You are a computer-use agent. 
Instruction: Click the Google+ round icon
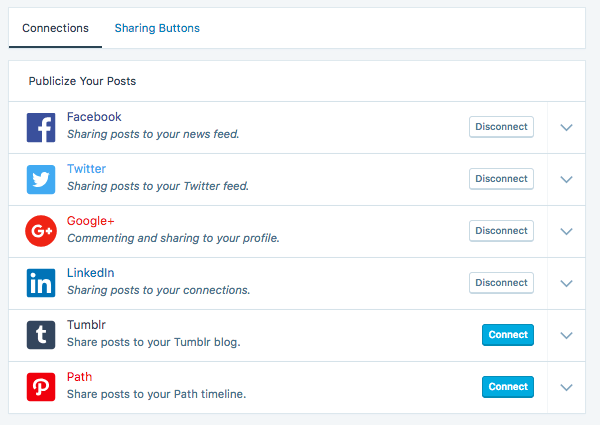tap(41, 231)
